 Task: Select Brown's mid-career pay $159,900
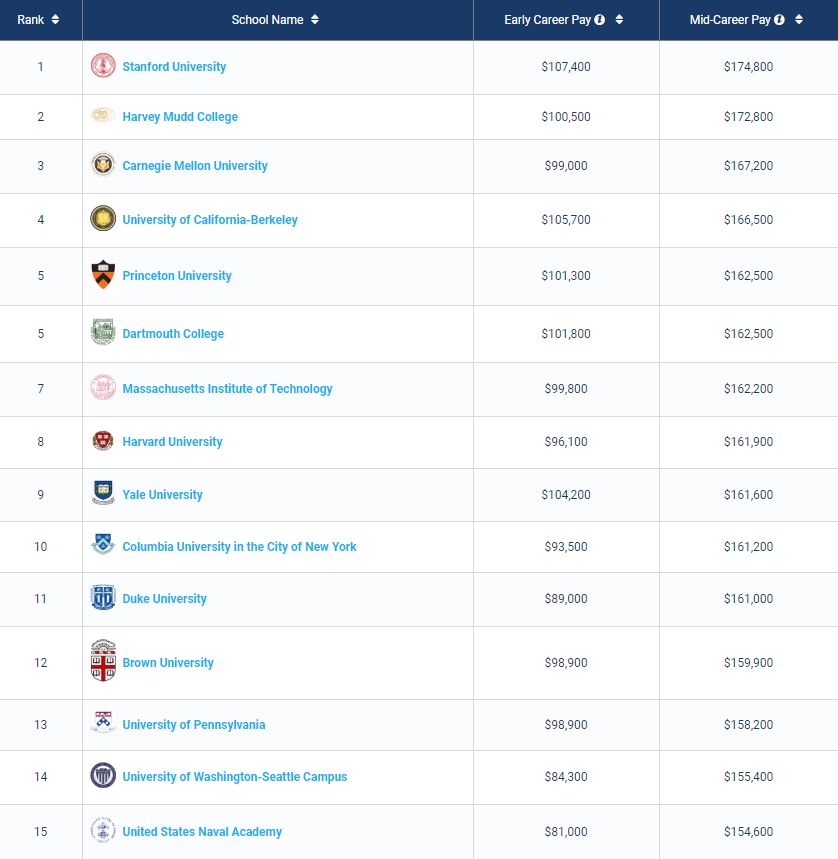click(x=748, y=663)
